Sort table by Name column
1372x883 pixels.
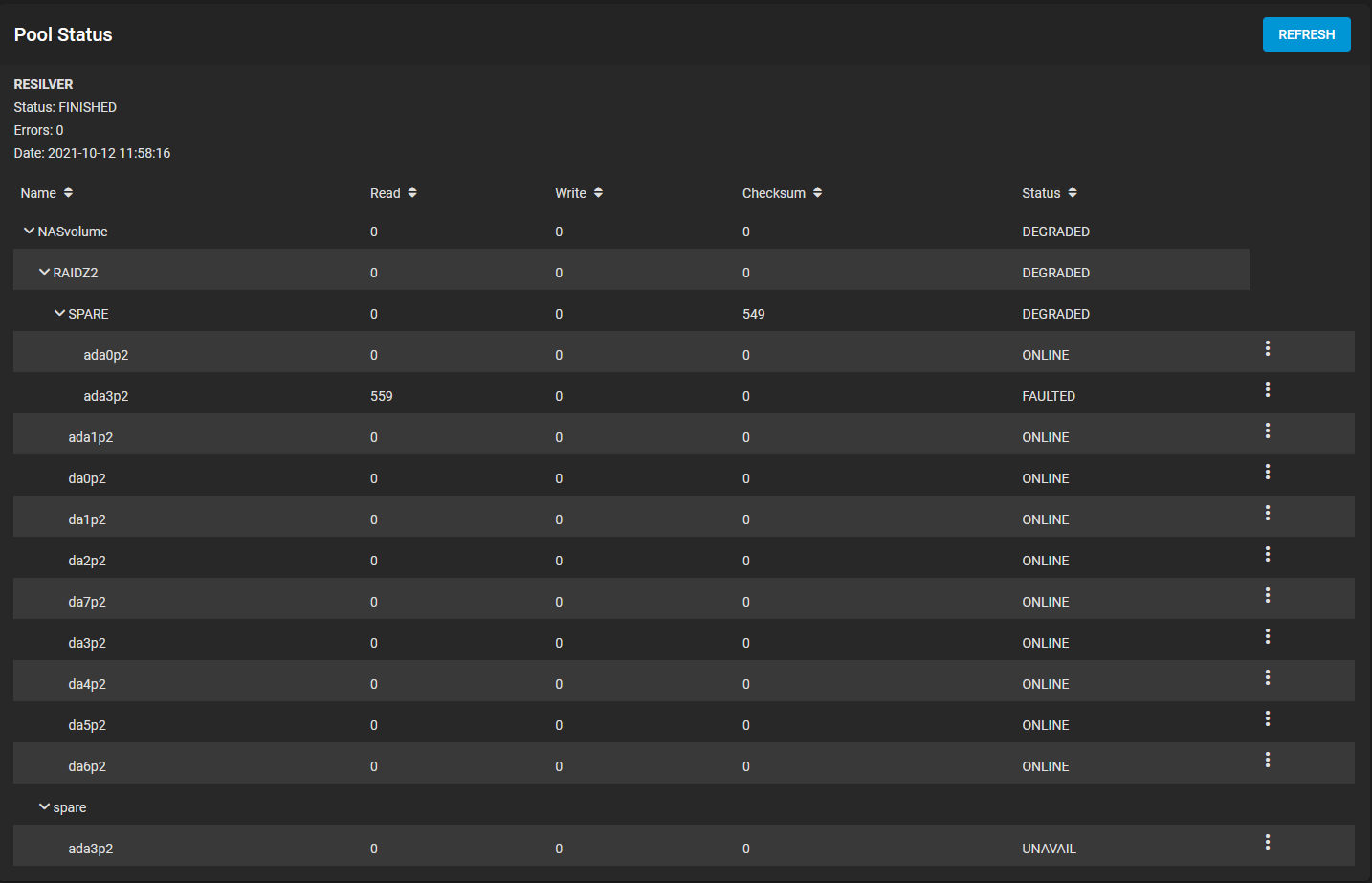(47, 193)
